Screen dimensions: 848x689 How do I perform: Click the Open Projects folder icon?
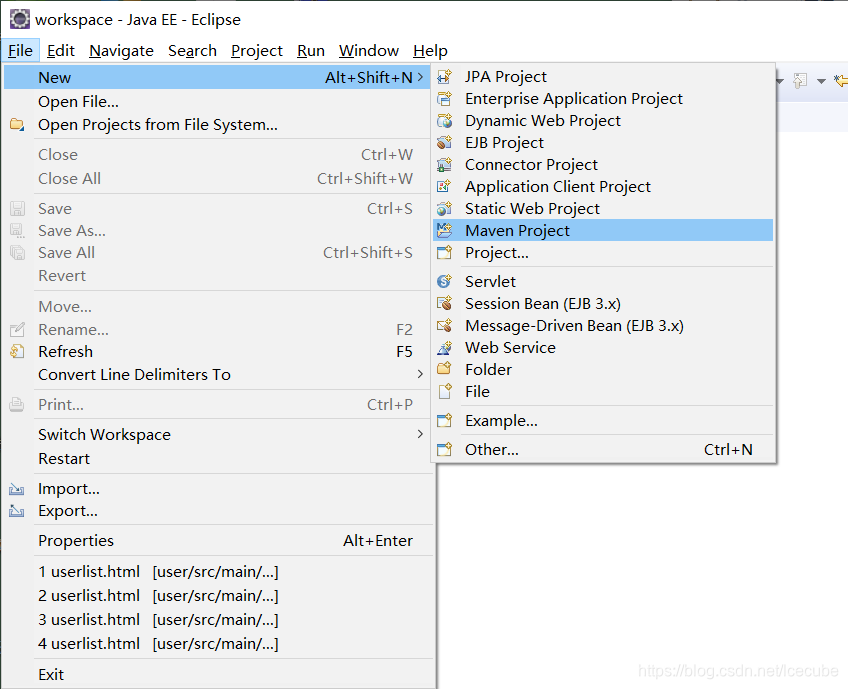pos(17,124)
